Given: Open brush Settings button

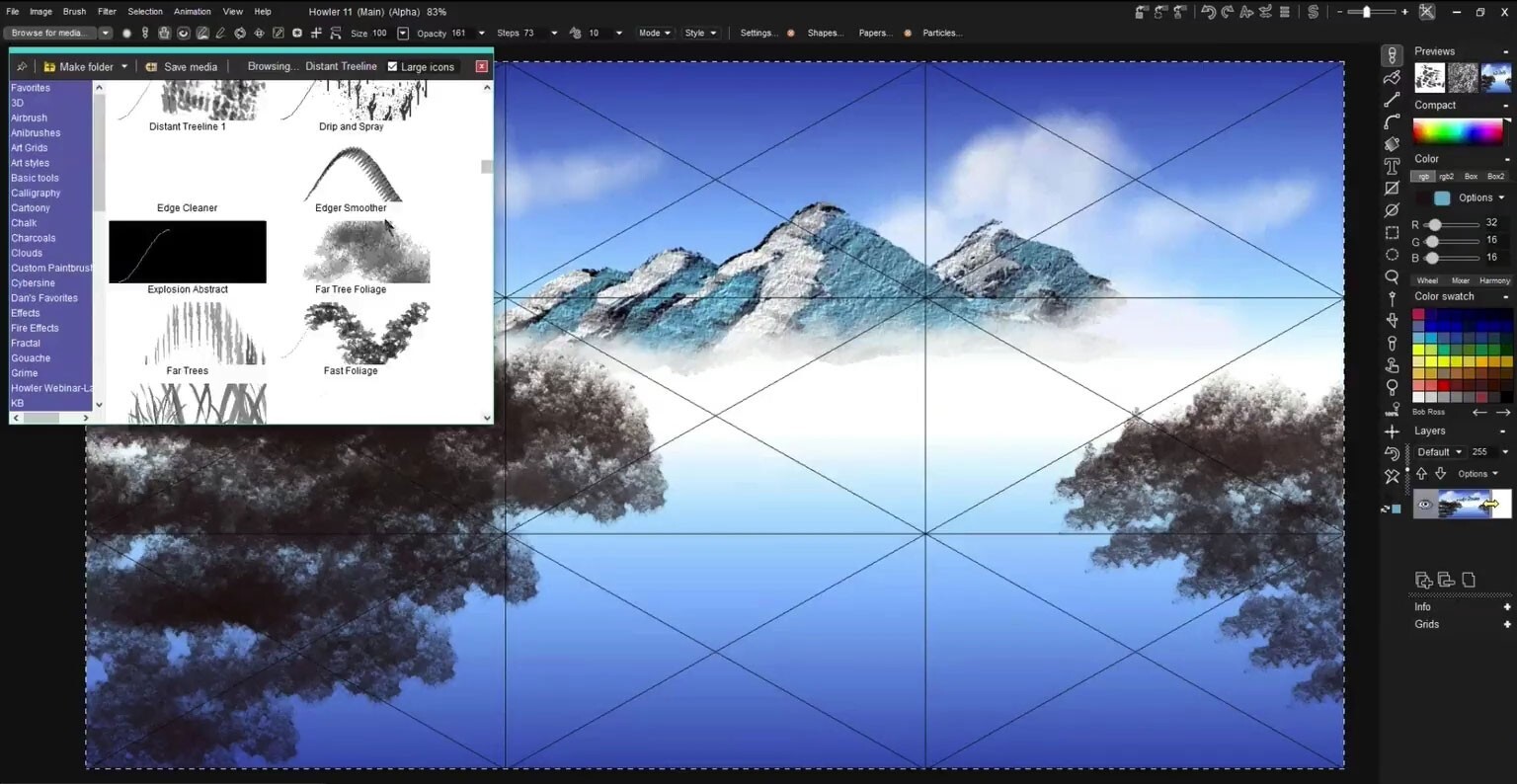Looking at the screenshot, I should [758, 33].
